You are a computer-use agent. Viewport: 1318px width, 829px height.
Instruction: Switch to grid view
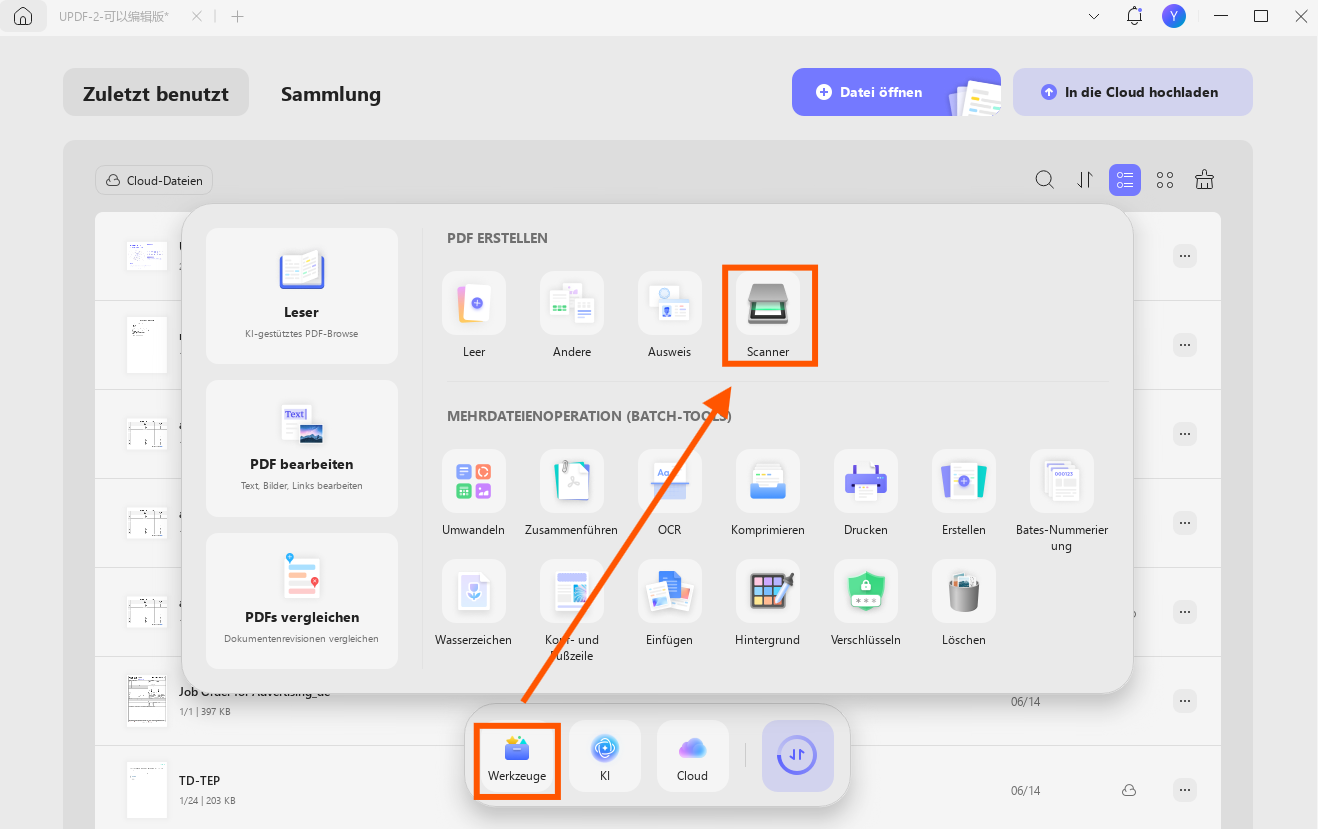tap(1165, 180)
